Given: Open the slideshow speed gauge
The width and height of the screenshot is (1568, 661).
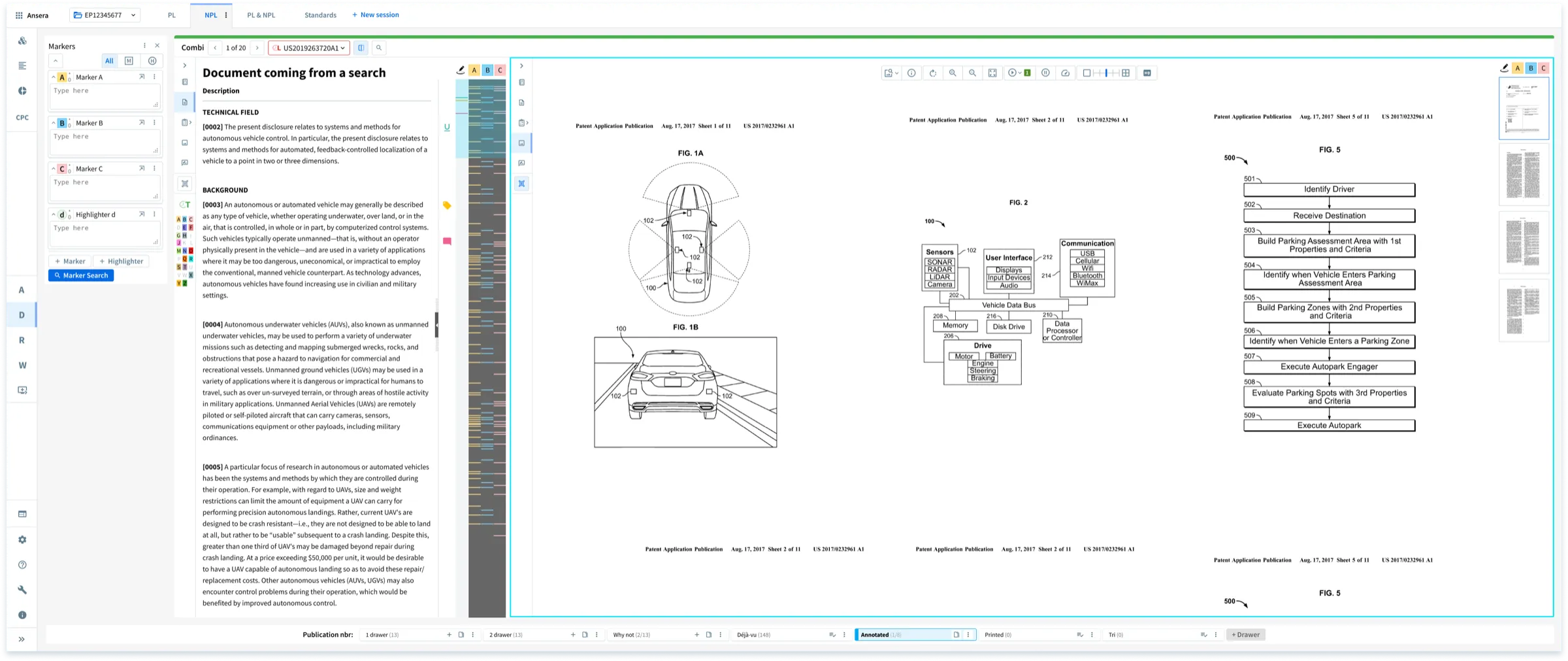Looking at the screenshot, I should (1065, 73).
